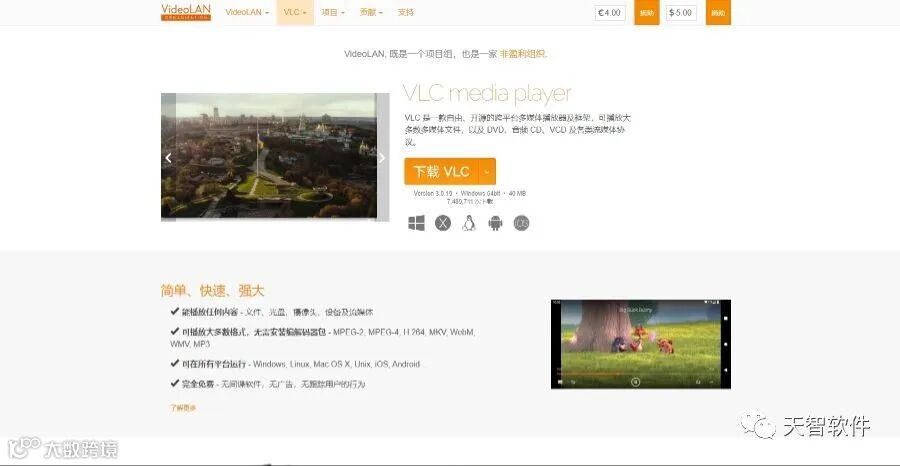The image size is (900, 466).
Task: Follow the 非盈利组织 link
Action: click(x=522, y=54)
